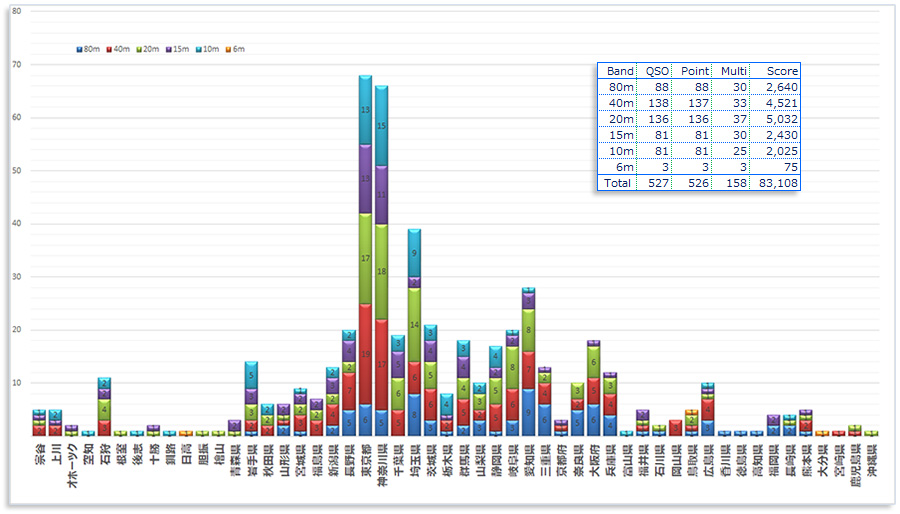Click the top 10m segment labeled 13
The image size is (900, 514).
[x=365, y=109]
